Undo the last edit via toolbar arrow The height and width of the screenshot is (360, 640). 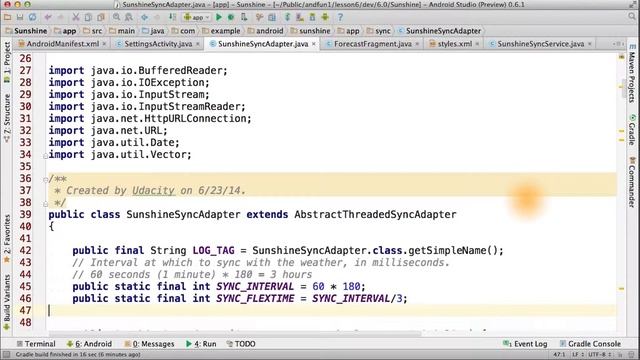coord(48,17)
